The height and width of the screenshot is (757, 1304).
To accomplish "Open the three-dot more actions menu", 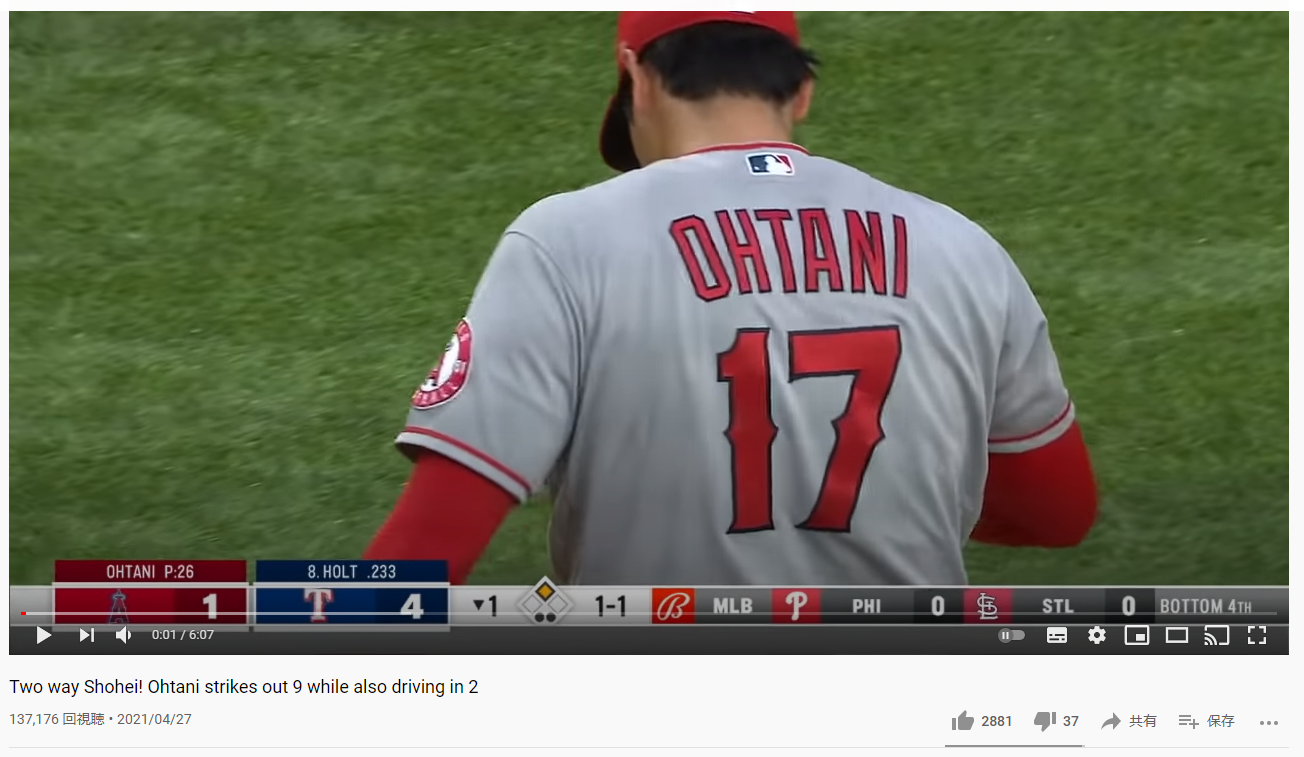I will tap(1269, 722).
